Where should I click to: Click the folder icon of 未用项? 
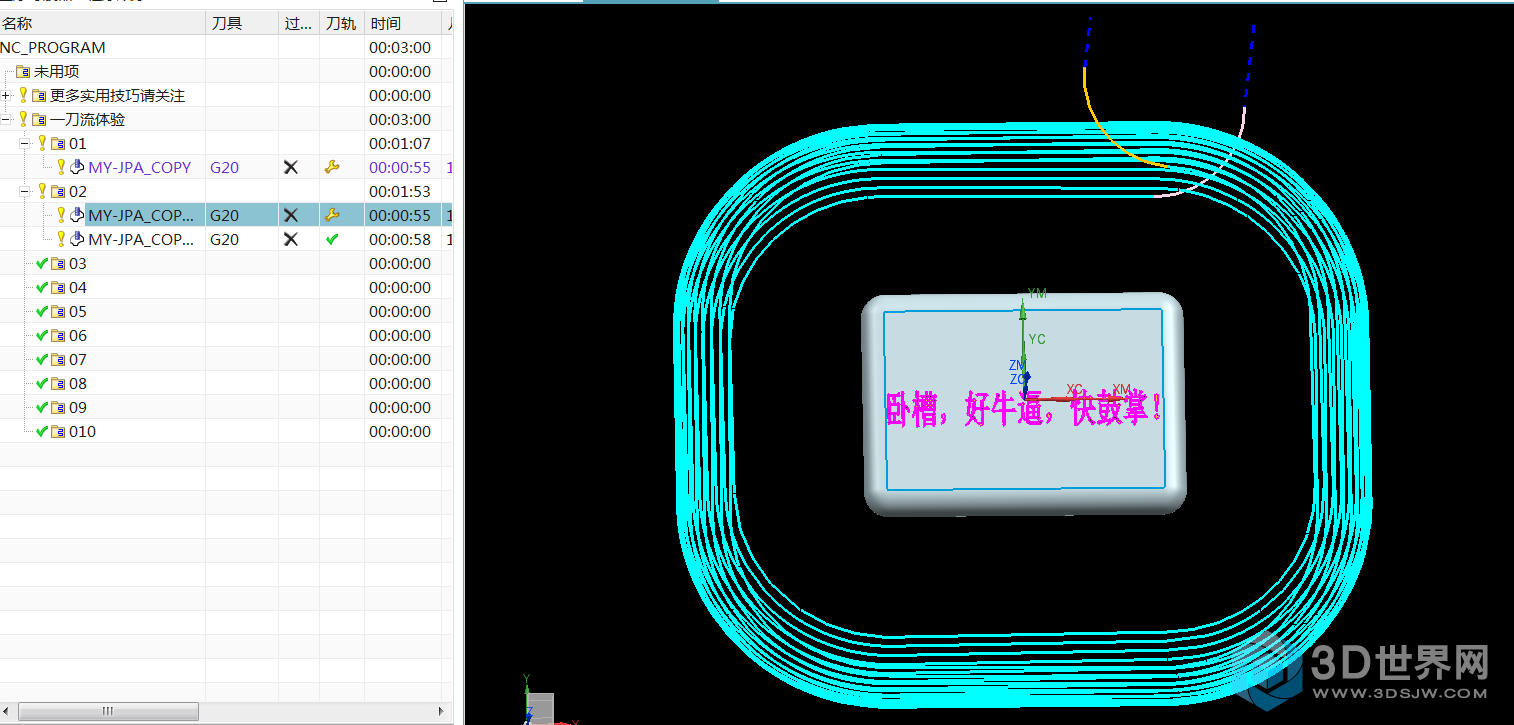[x=24, y=72]
